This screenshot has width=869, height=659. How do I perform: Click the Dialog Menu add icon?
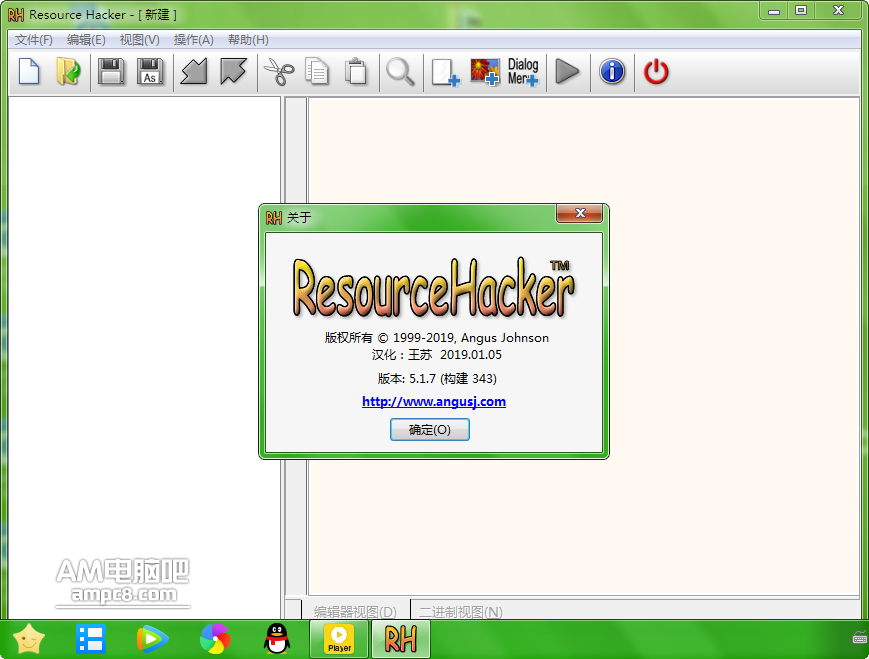click(x=523, y=72)
